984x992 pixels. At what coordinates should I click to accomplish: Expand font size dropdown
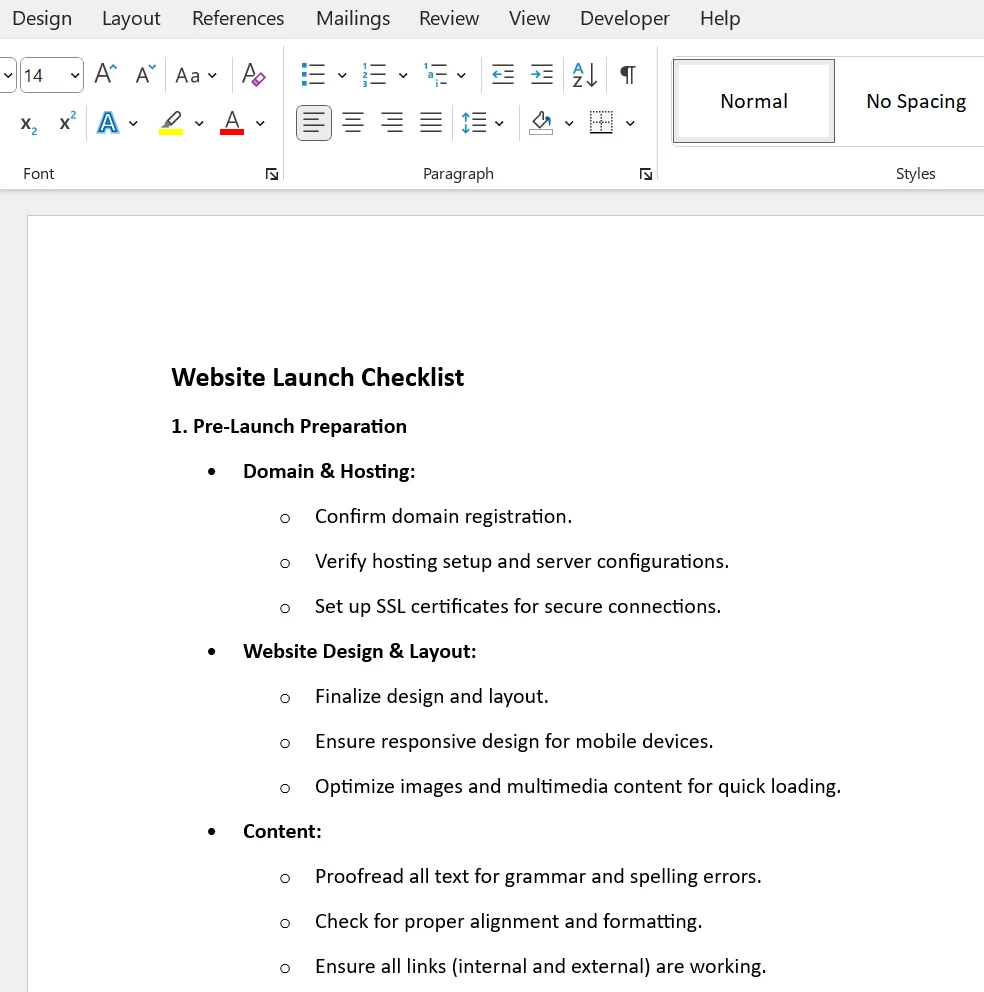[75, 75]
